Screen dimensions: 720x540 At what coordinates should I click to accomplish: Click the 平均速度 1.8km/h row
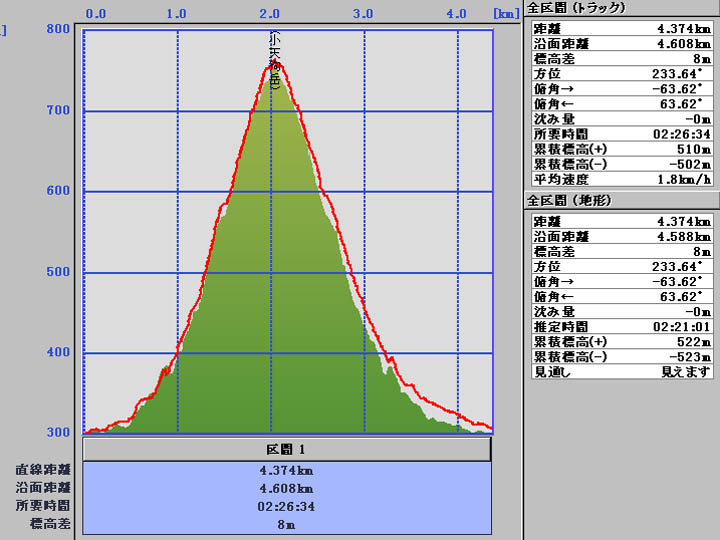619,179
